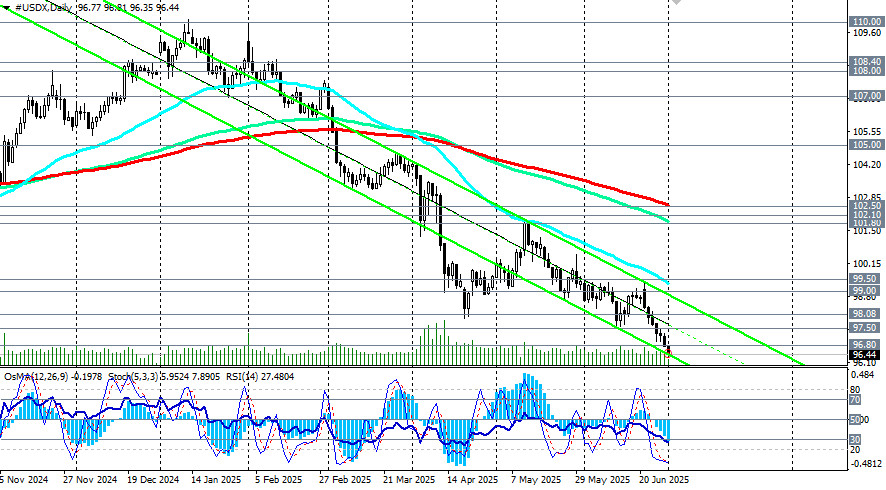886x490 pixels.
Task: Click the 104.20 price scale value
Action: coord(867,164)
